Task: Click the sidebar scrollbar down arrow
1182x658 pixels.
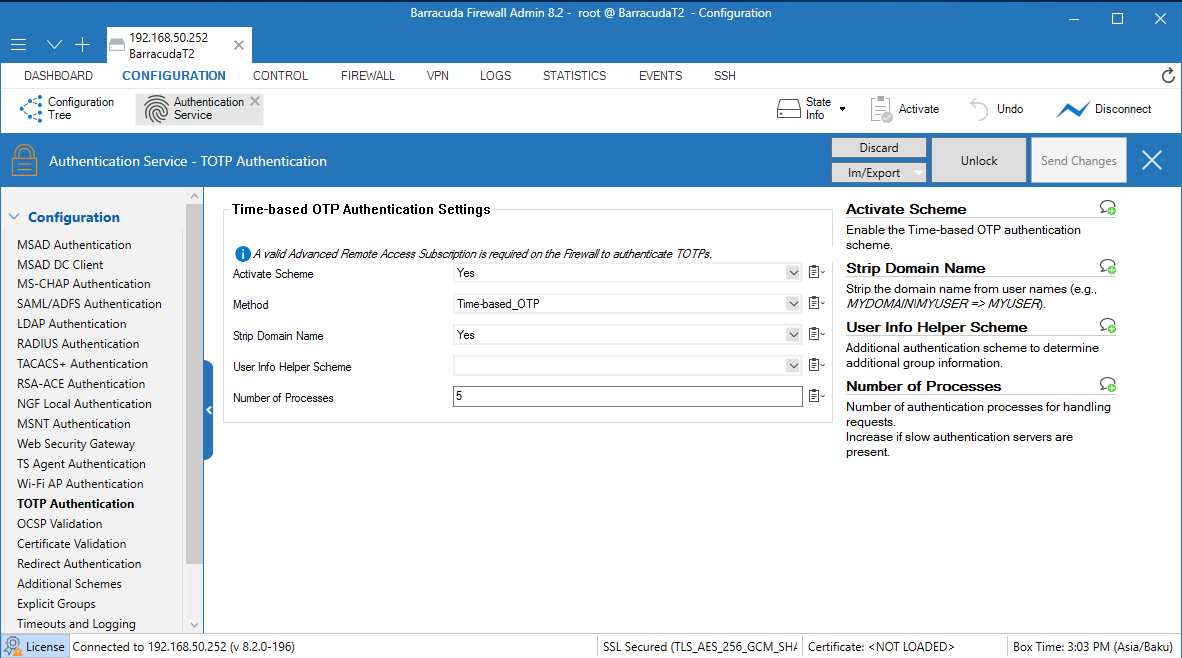Action: tap(194, 625)
